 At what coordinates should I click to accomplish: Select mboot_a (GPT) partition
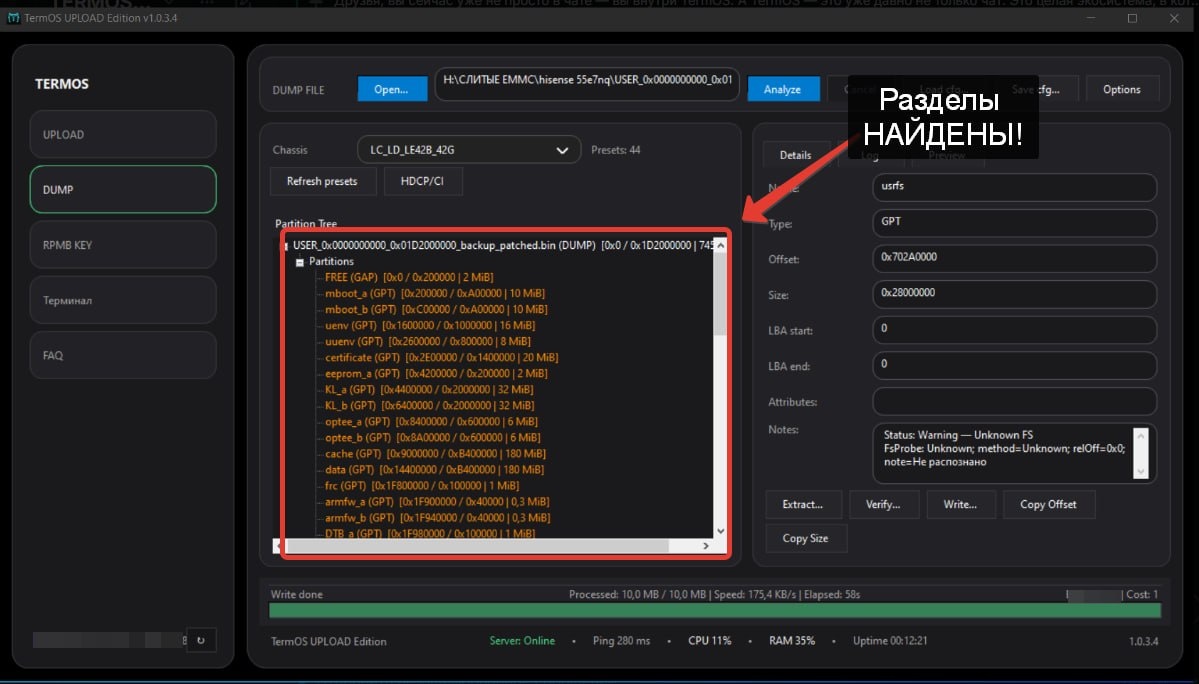tap(434, 293)
